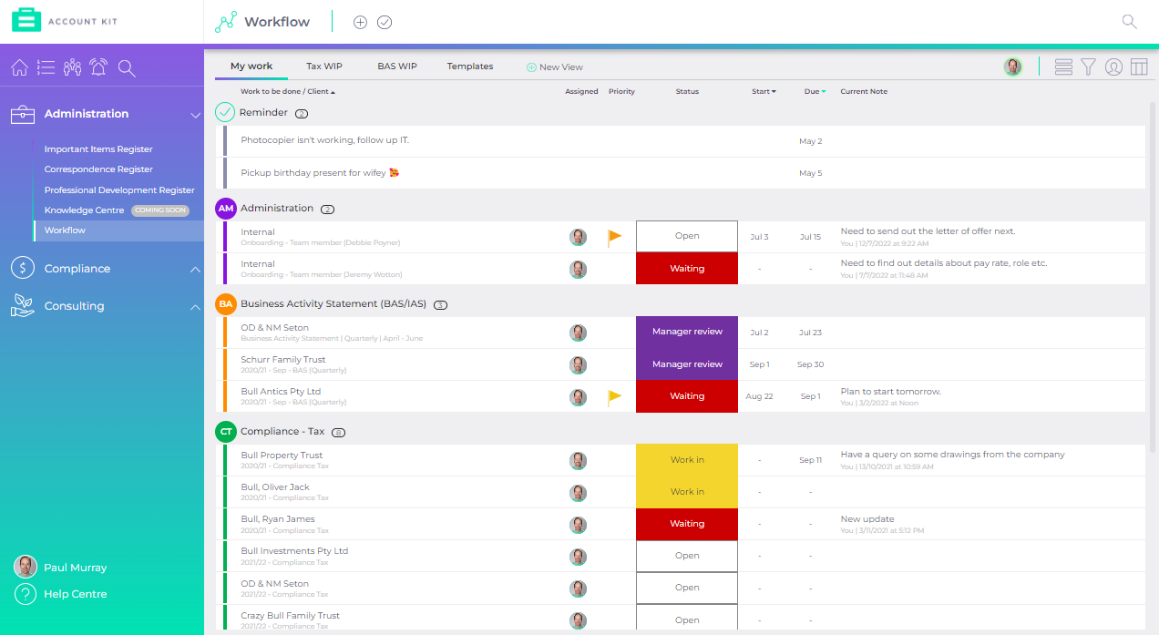Viewport: 1159px width, 635px height.
Task: Click the Status column header
Action: point(687,92)
